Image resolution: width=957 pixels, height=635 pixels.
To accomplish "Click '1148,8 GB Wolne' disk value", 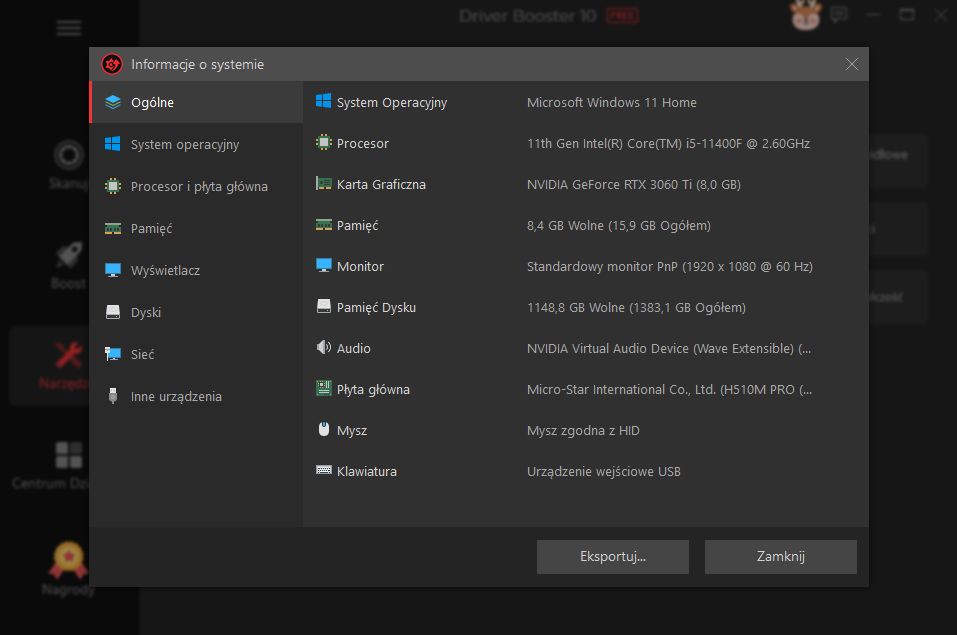I will [636, 307].
